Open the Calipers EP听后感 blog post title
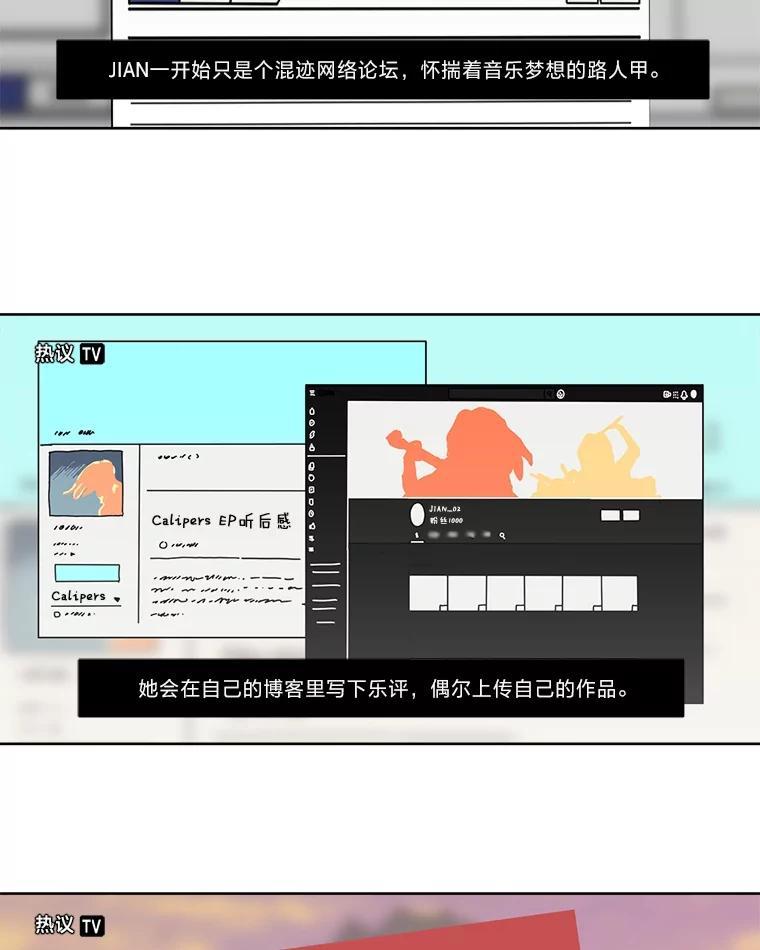Screen dimensions: 760x950 click(x=221, y=520)
